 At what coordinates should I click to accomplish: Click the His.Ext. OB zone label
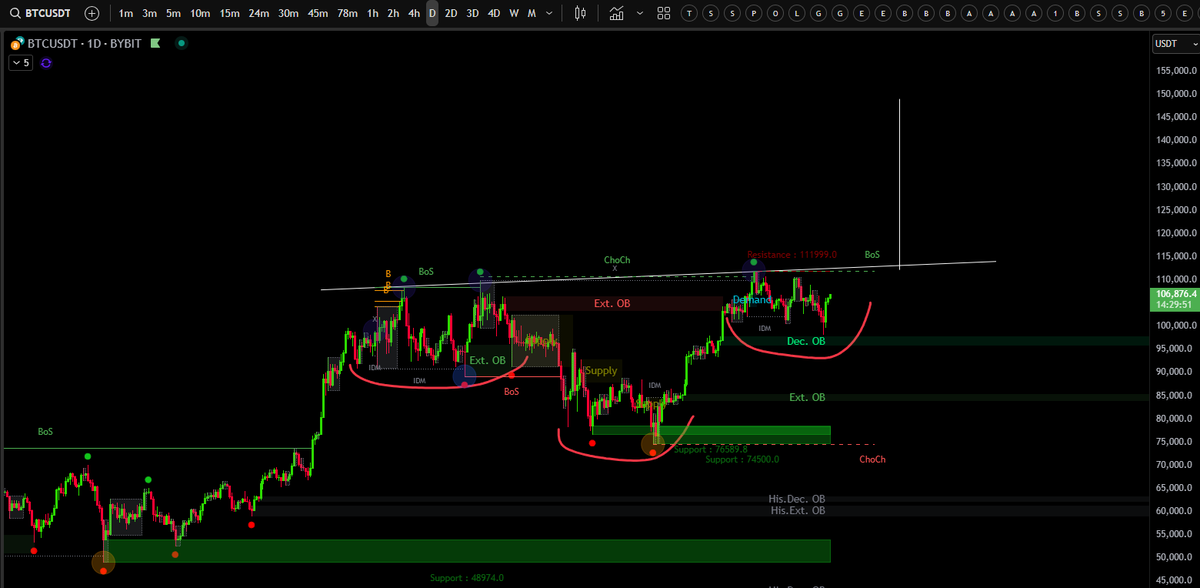click(798, 511)
